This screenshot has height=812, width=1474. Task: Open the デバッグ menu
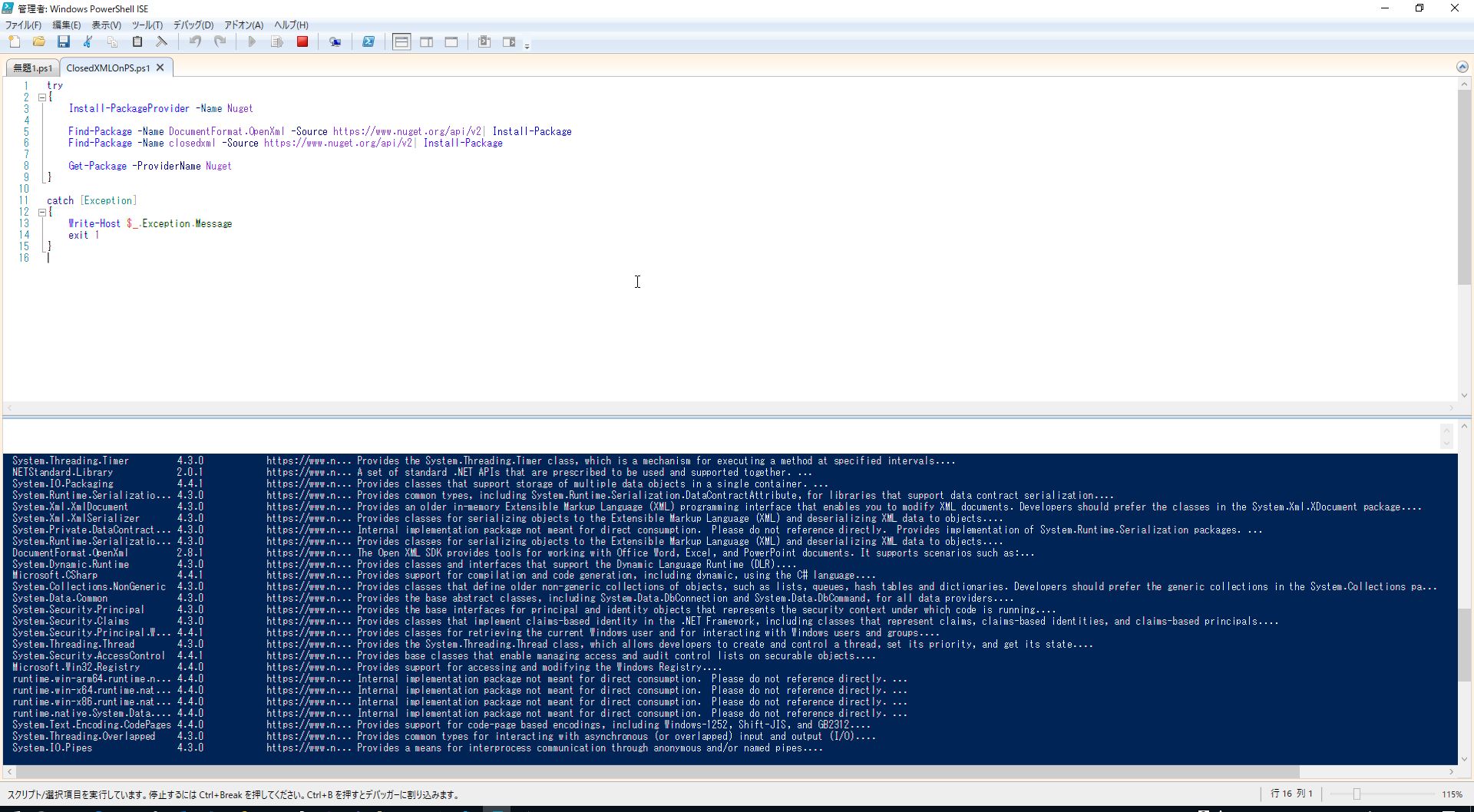pyautogui.click(x=192, y=25)
